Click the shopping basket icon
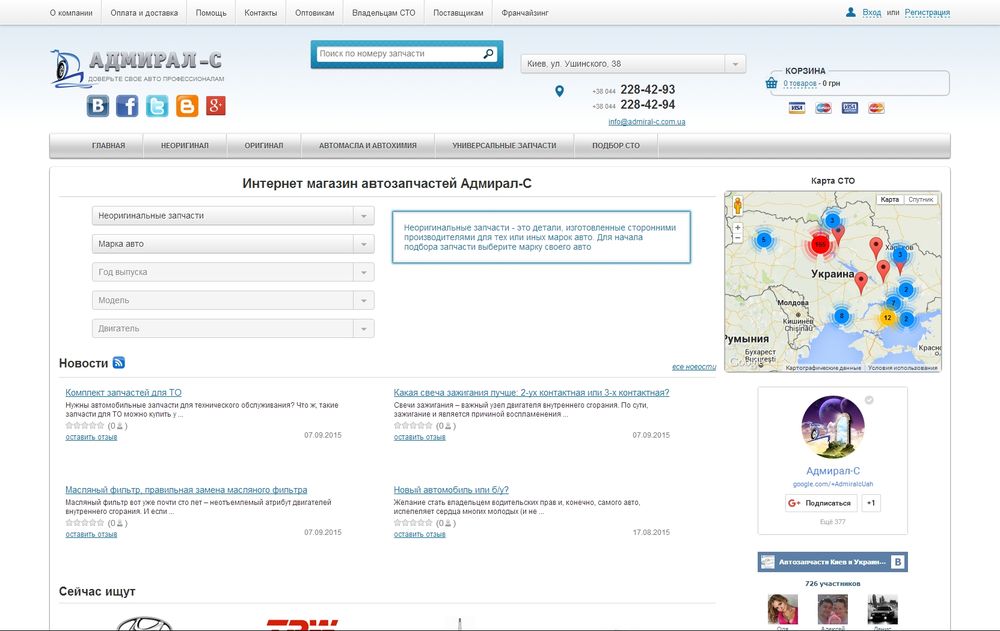The width and height of the screenshot is (1000, 631). click(x=772, y=83)
